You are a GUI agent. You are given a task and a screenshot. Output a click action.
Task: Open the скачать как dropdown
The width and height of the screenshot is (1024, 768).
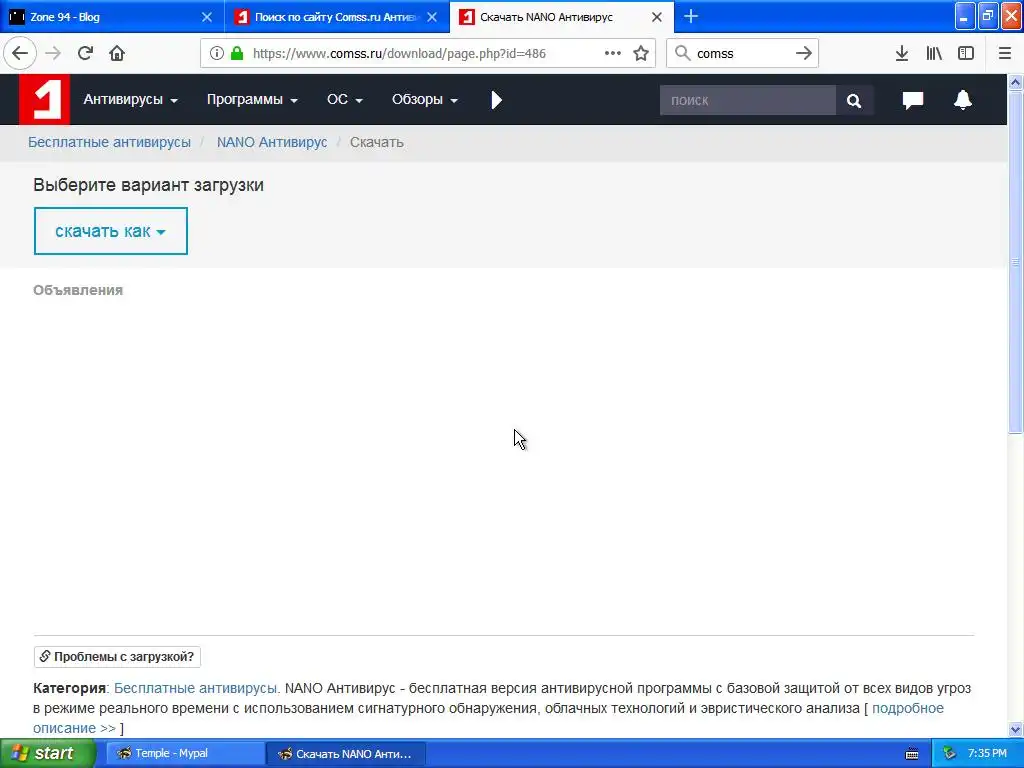110,231
